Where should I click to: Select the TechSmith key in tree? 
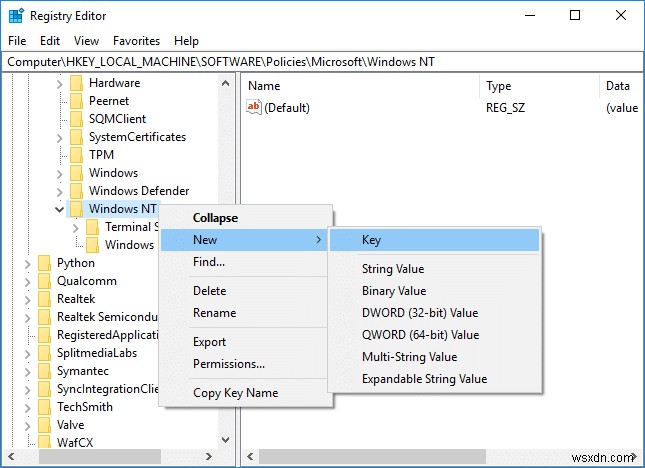(x=85, y=407)
